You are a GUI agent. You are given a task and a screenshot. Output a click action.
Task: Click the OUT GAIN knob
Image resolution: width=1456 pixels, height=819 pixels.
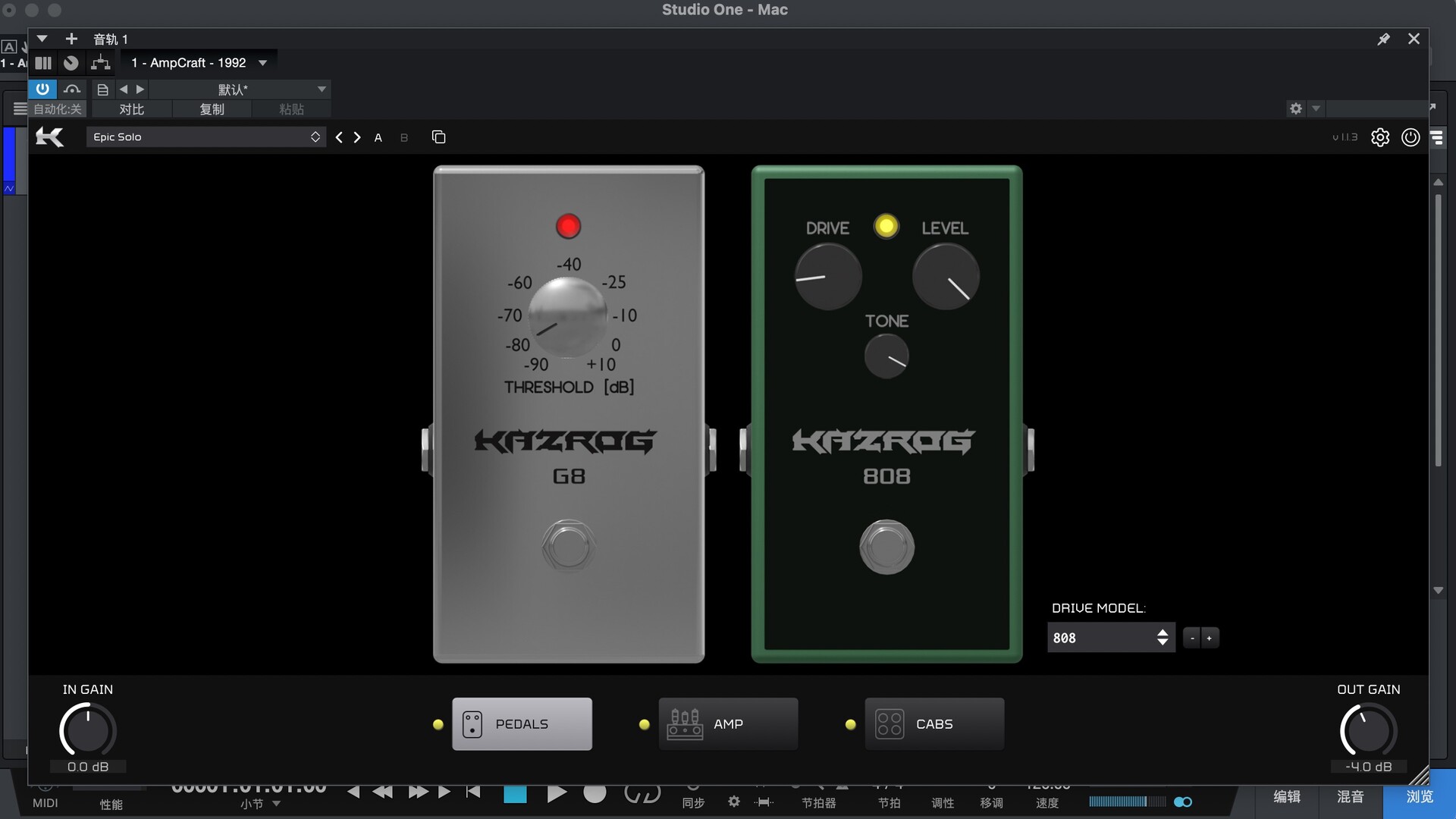[1368, 730]
